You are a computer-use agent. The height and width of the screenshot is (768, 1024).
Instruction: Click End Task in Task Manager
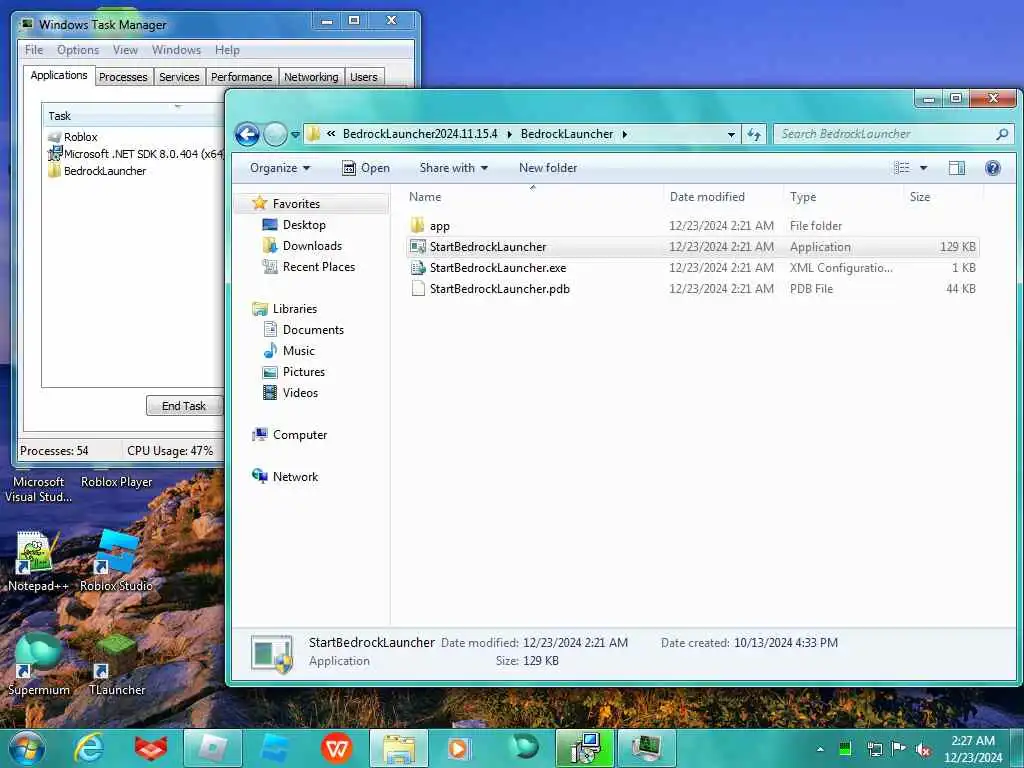point(184,406)
